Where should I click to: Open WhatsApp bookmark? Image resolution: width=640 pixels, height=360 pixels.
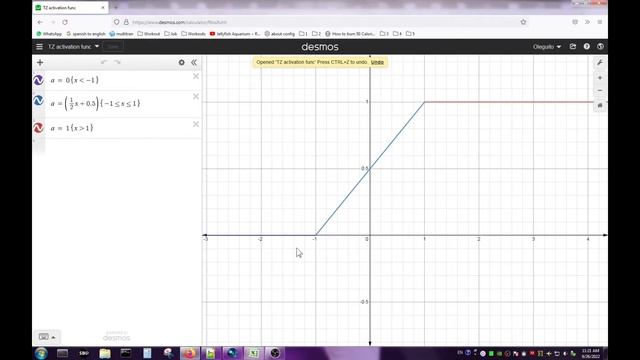[49, 34]
